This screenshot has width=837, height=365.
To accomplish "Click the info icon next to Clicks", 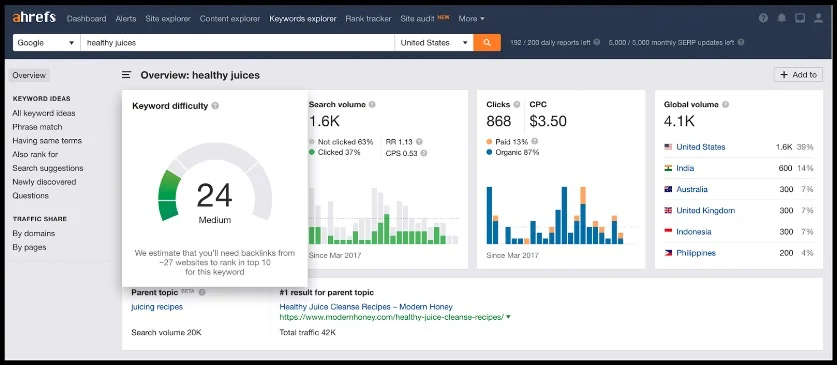I will pyautogui.click(x=517, y=105).
